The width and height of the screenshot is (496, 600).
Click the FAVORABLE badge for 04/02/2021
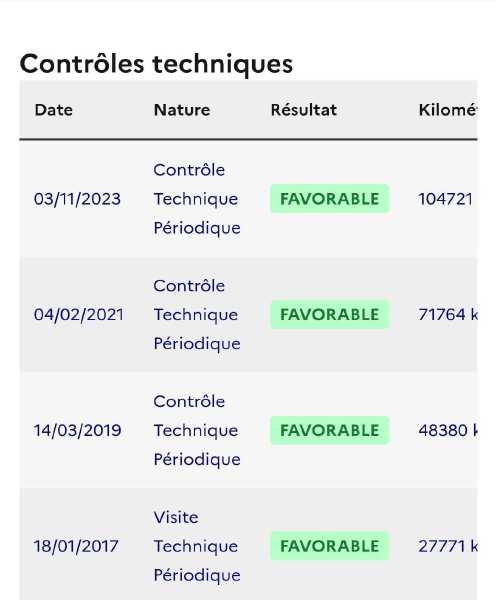pos(330,315)
